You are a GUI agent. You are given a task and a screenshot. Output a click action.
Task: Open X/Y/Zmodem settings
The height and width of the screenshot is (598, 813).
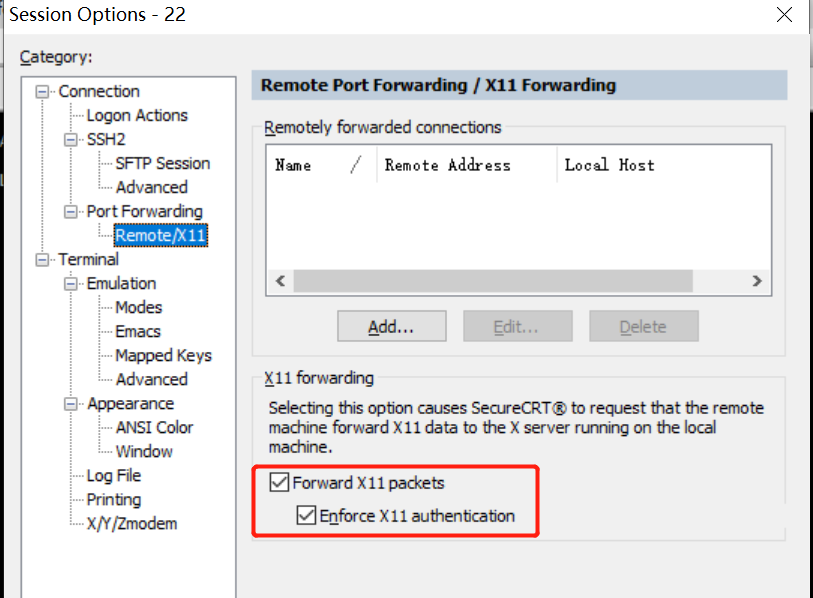(132, 524)
